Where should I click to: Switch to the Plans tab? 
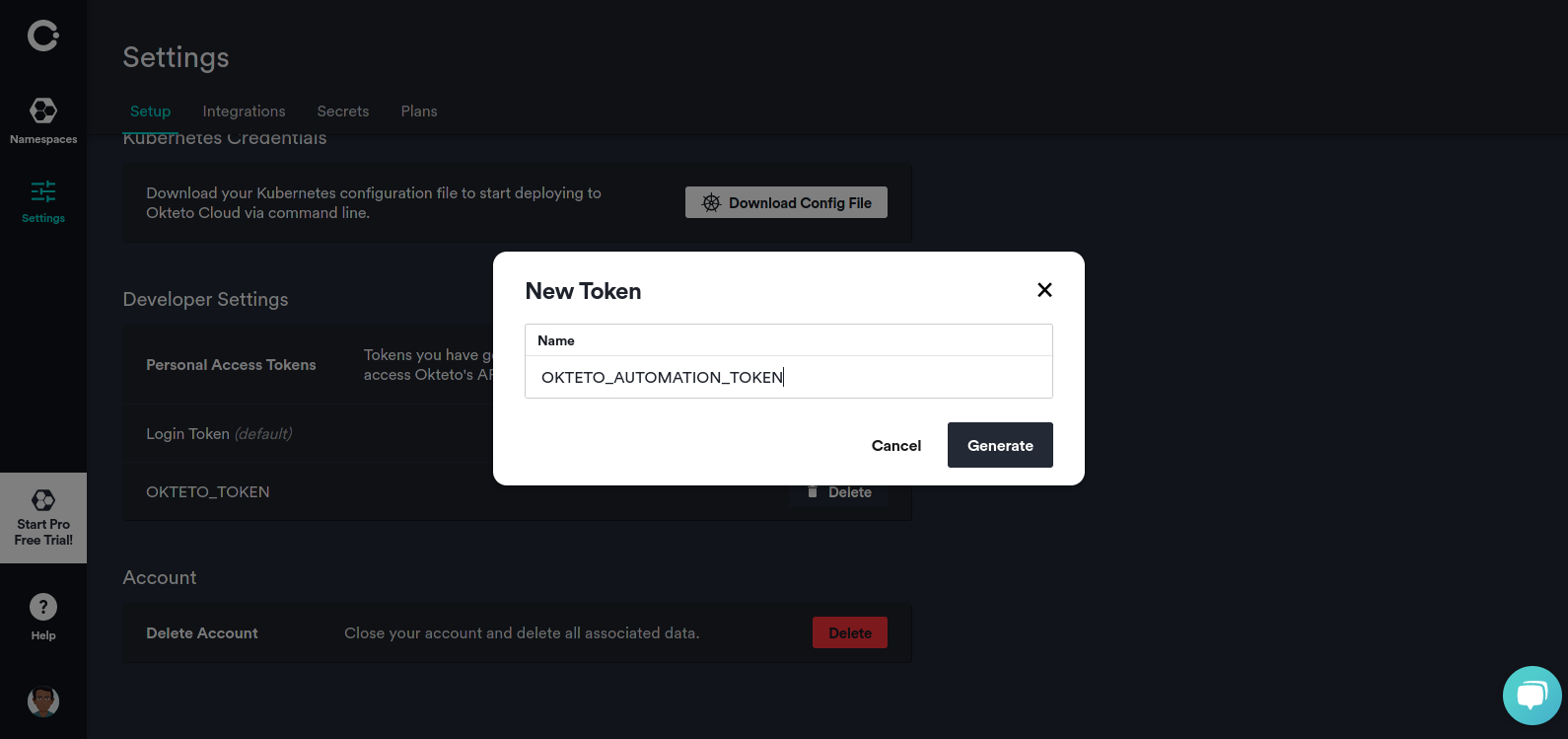coord(419,111)
